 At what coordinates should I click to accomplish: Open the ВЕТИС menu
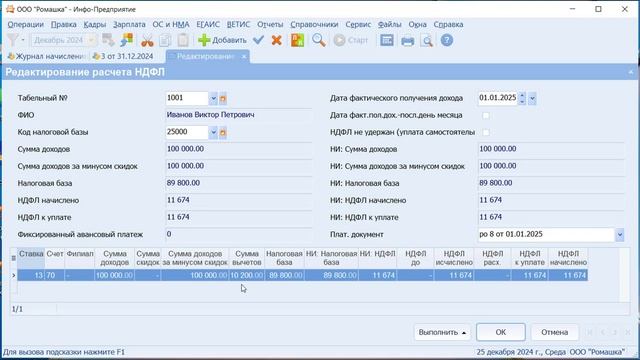[x=238, y=24]
